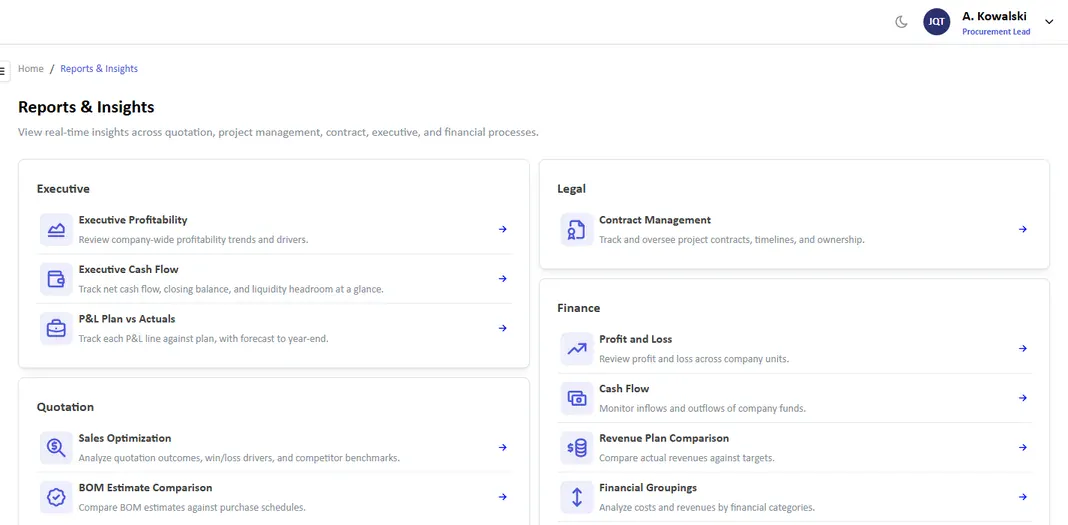Screen dimensions: 1068x525
Task: Click the Sales Optimization magnifier icon
Action: coord(56,448)
